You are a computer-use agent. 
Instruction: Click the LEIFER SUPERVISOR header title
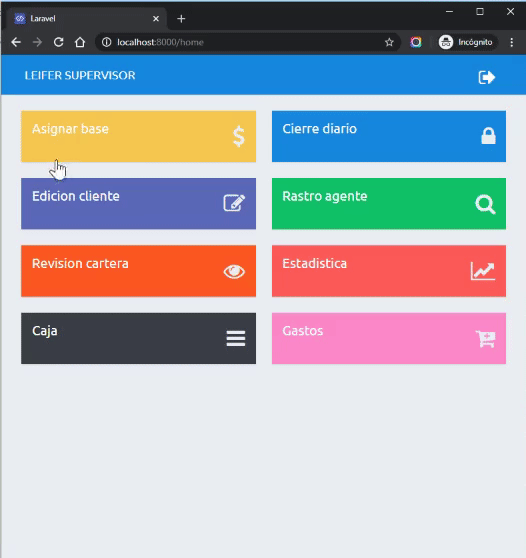[x=80, y=75]
